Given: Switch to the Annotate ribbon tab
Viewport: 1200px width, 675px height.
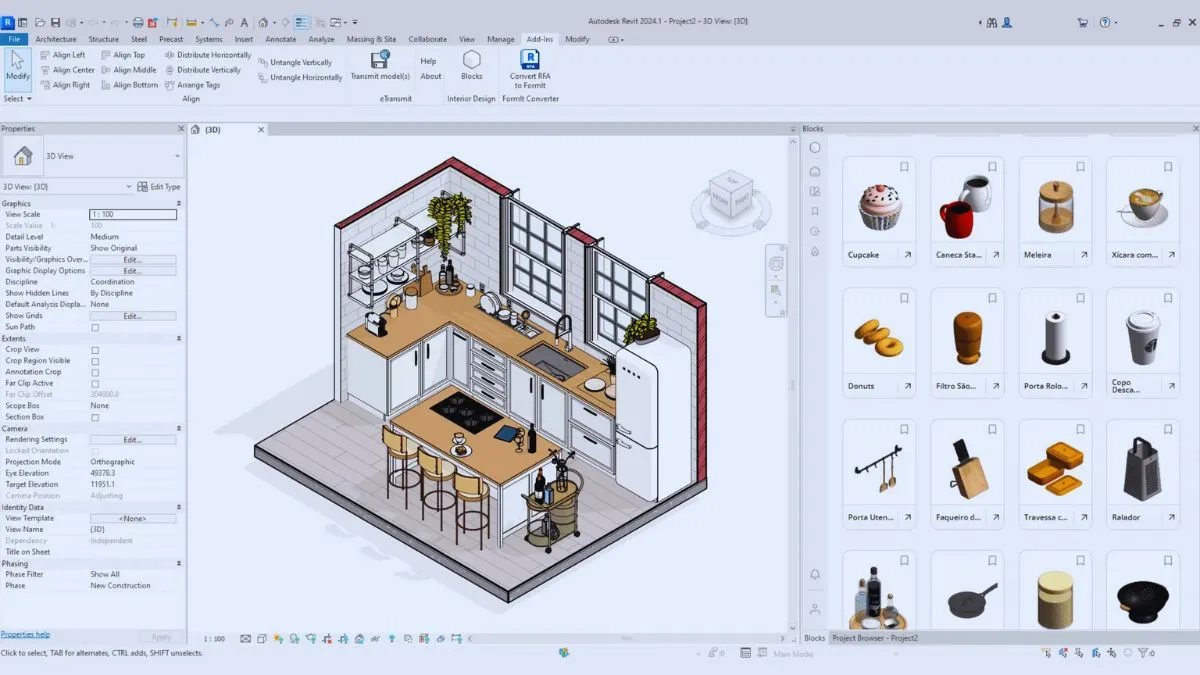Looking at the screenshot, I should click(280, 39).
